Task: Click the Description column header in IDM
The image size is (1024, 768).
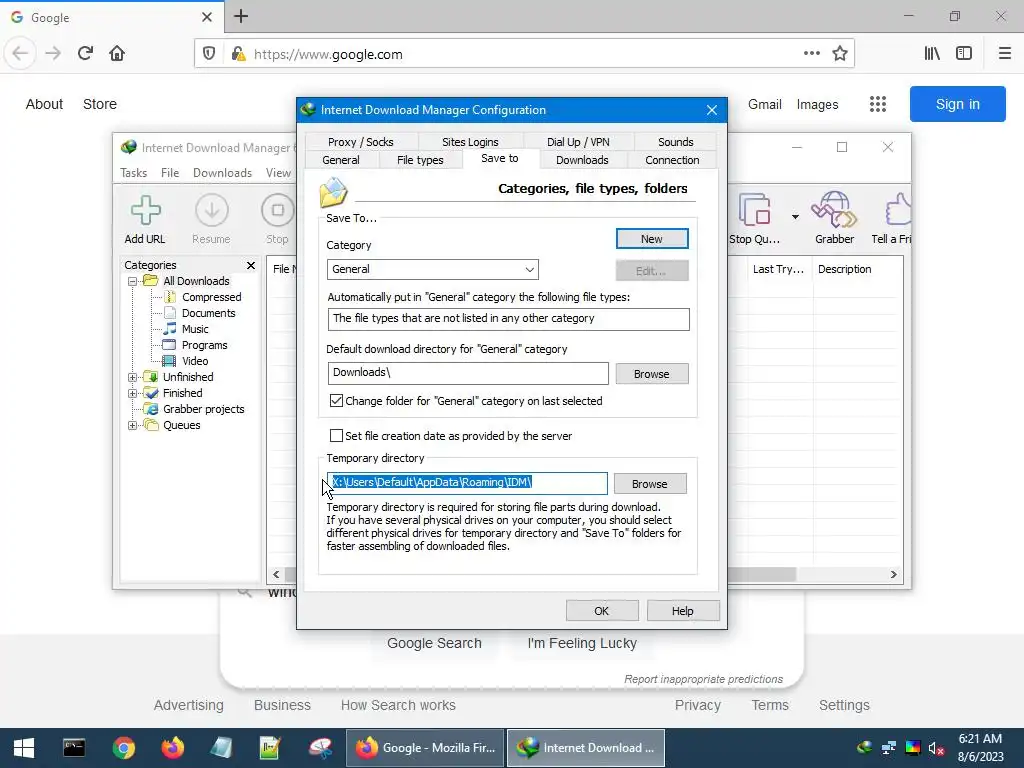Action: (x=844, y=269)
